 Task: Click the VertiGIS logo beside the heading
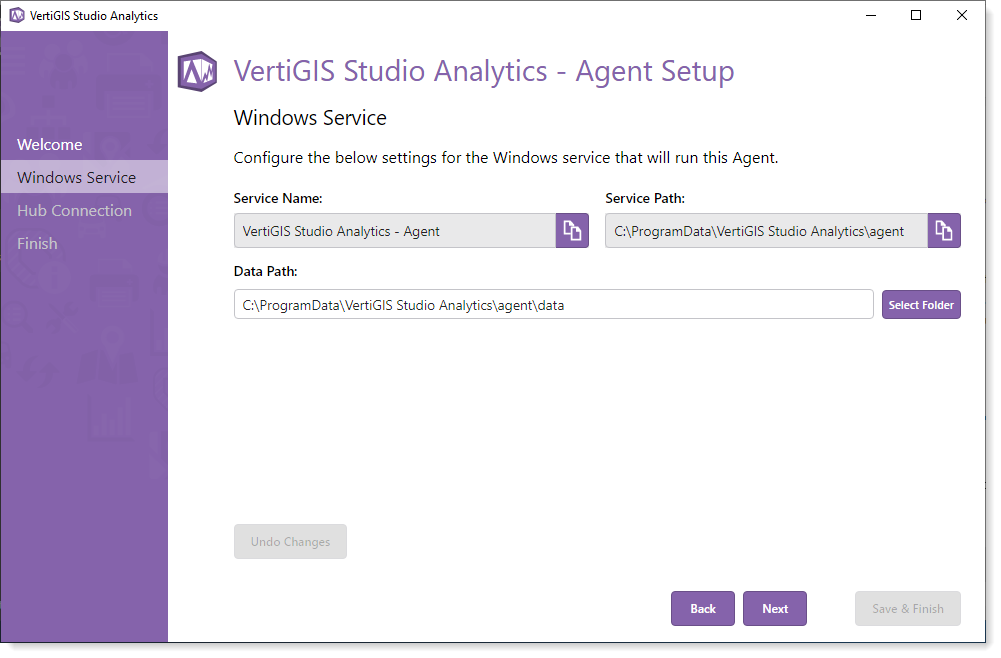point(197,72)
